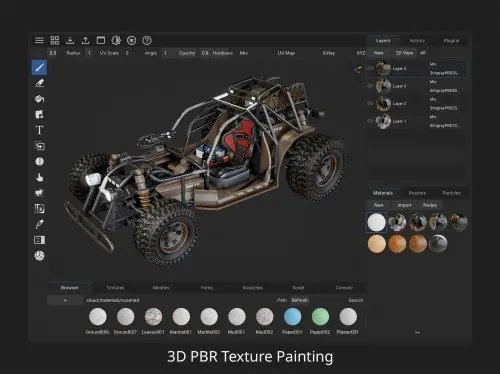The height and width of the screenshot is (374, 500).
Task: Toggle the X-Ray option
Action: click(329, 53)
